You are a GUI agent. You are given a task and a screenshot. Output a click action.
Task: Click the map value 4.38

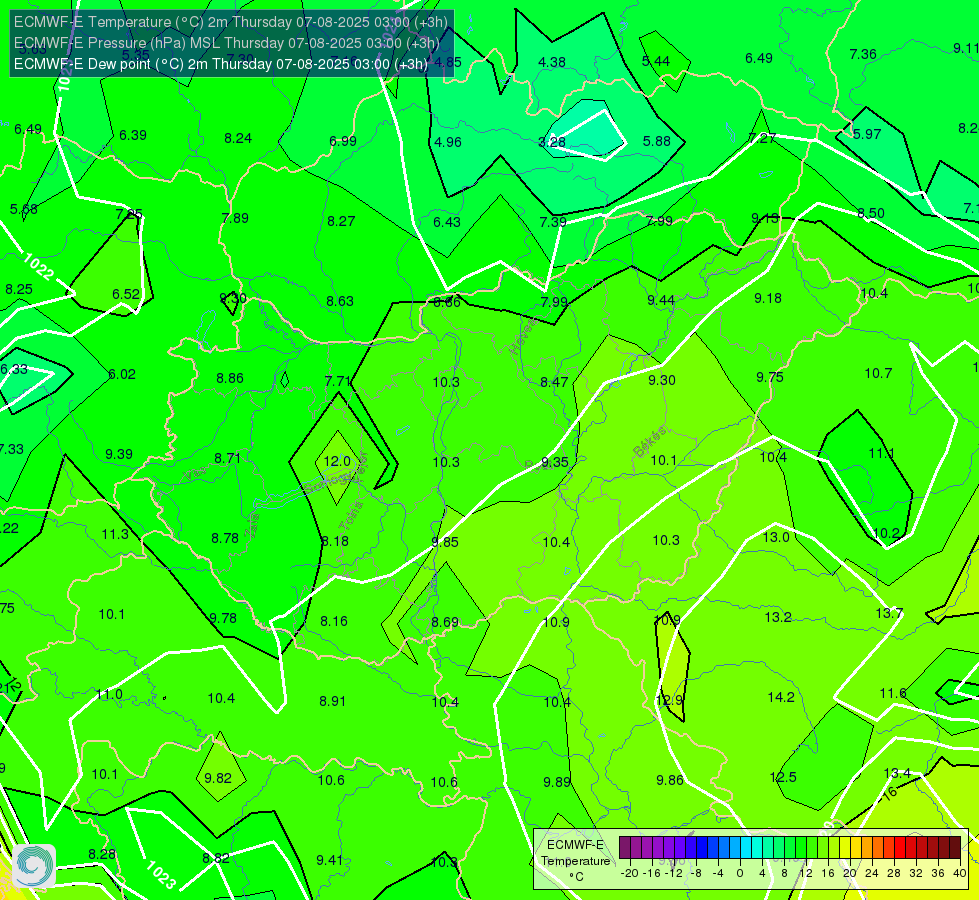552,62
